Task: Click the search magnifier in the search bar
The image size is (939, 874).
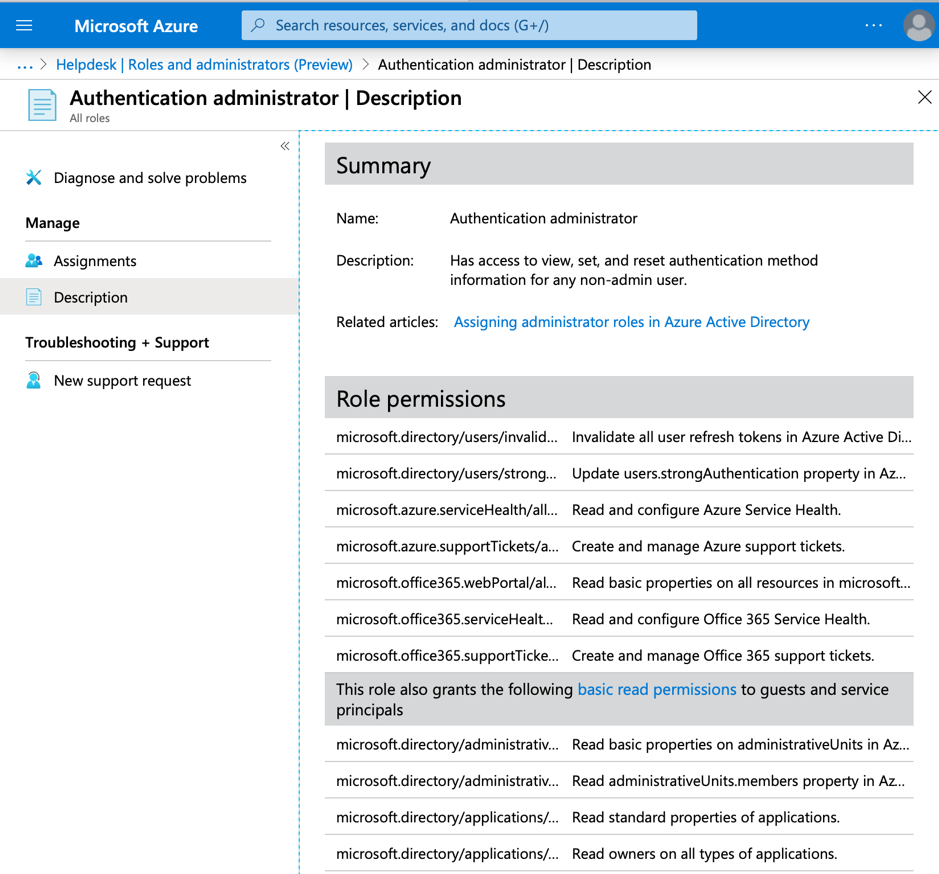Action: pos(259,25)
